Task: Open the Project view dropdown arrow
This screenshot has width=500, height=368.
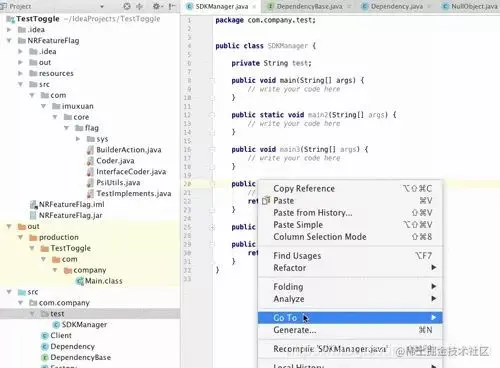Action: [x=102, y=6]
